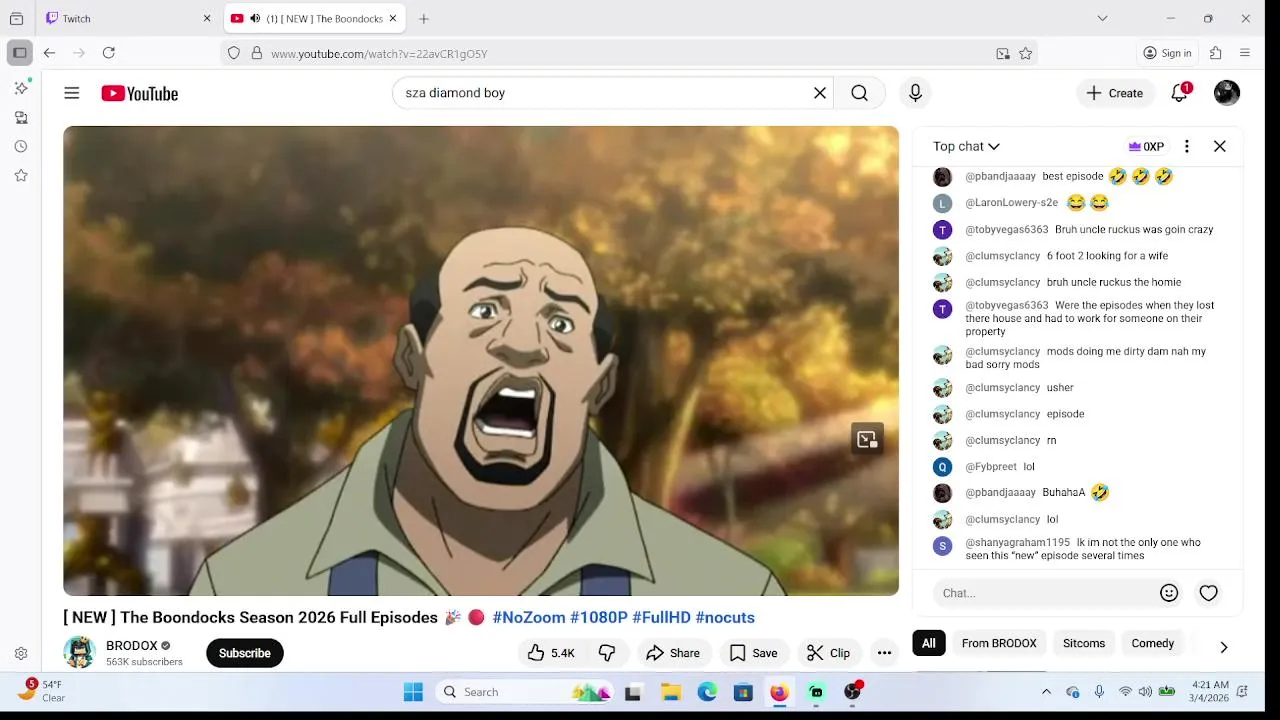Share the video
Viewport: 1280px width, 720px height.
pos(673,653)
